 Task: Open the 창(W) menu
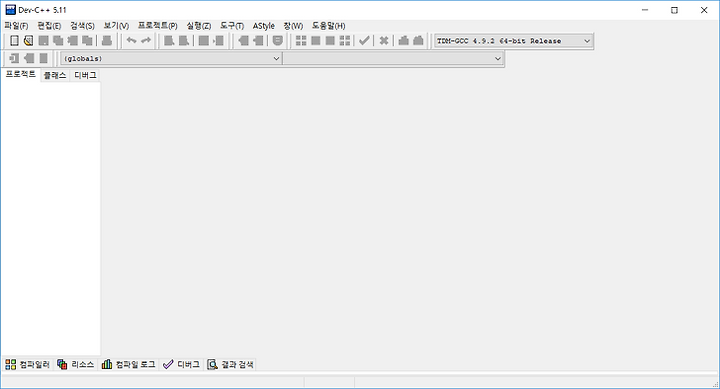pyautogui.click(x=293, y=26)
